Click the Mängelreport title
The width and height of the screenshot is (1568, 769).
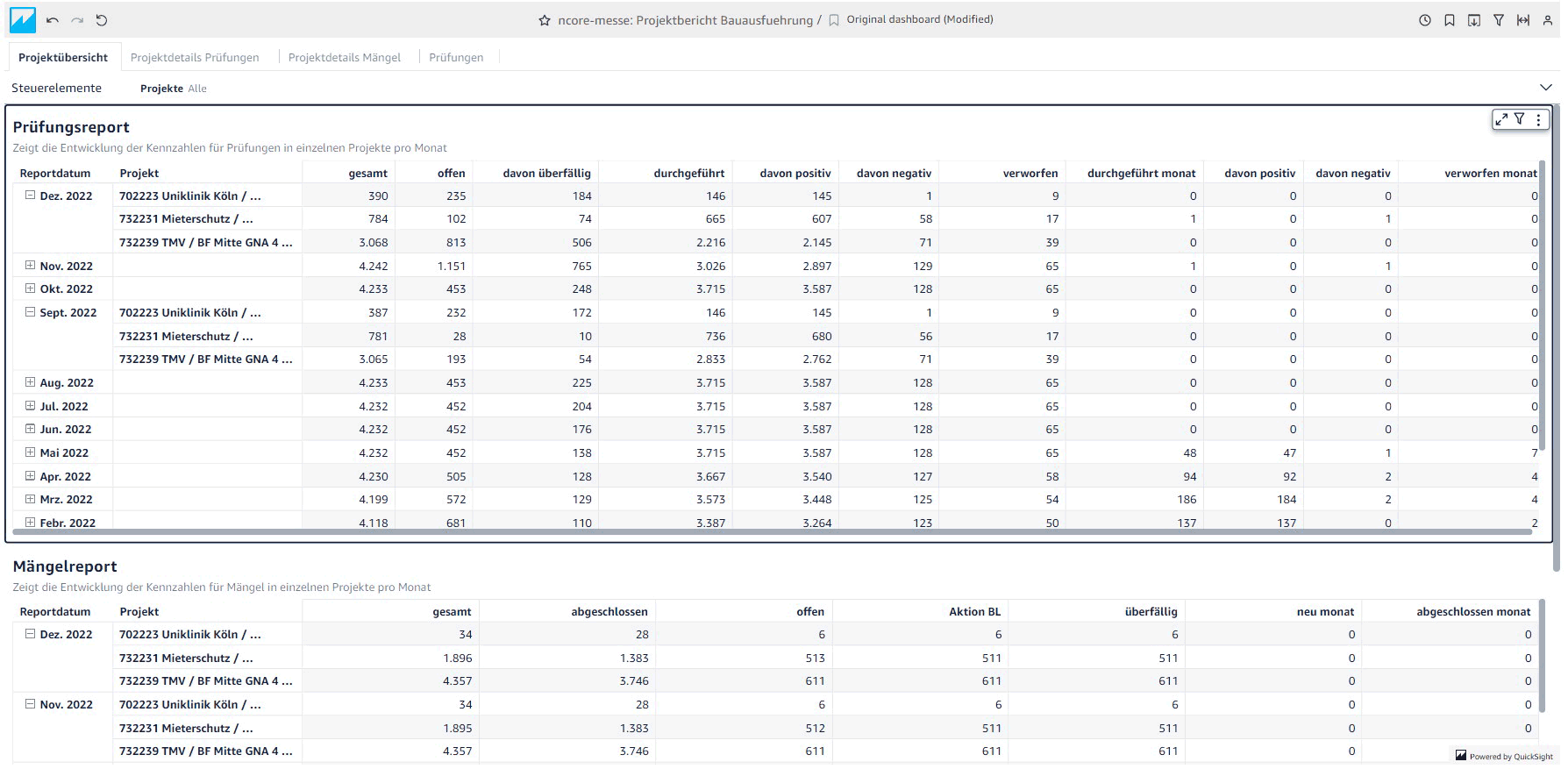point(65,566)
